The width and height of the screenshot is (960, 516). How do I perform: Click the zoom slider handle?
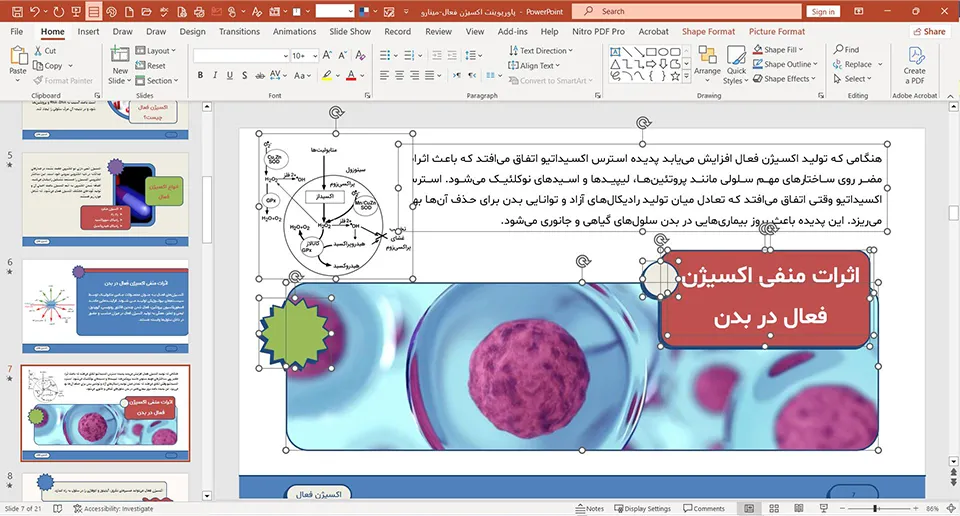pyautogui.click(x=876, y=509)
